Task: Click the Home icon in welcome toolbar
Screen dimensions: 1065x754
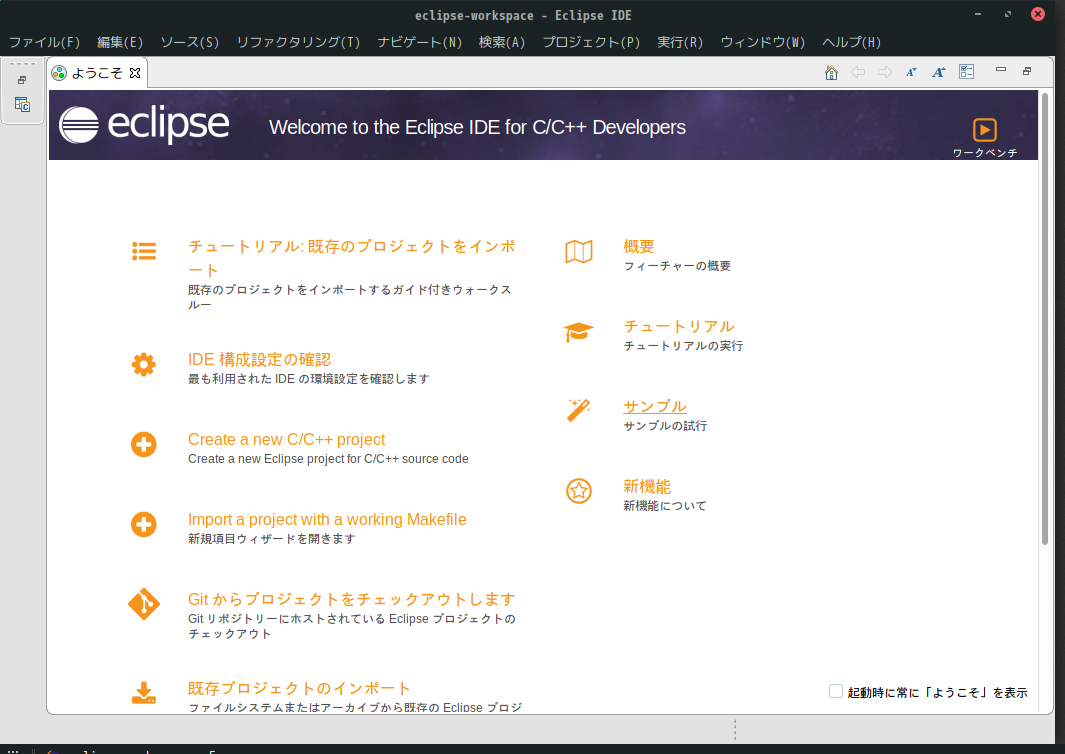Action: click(x=831, y=72)
